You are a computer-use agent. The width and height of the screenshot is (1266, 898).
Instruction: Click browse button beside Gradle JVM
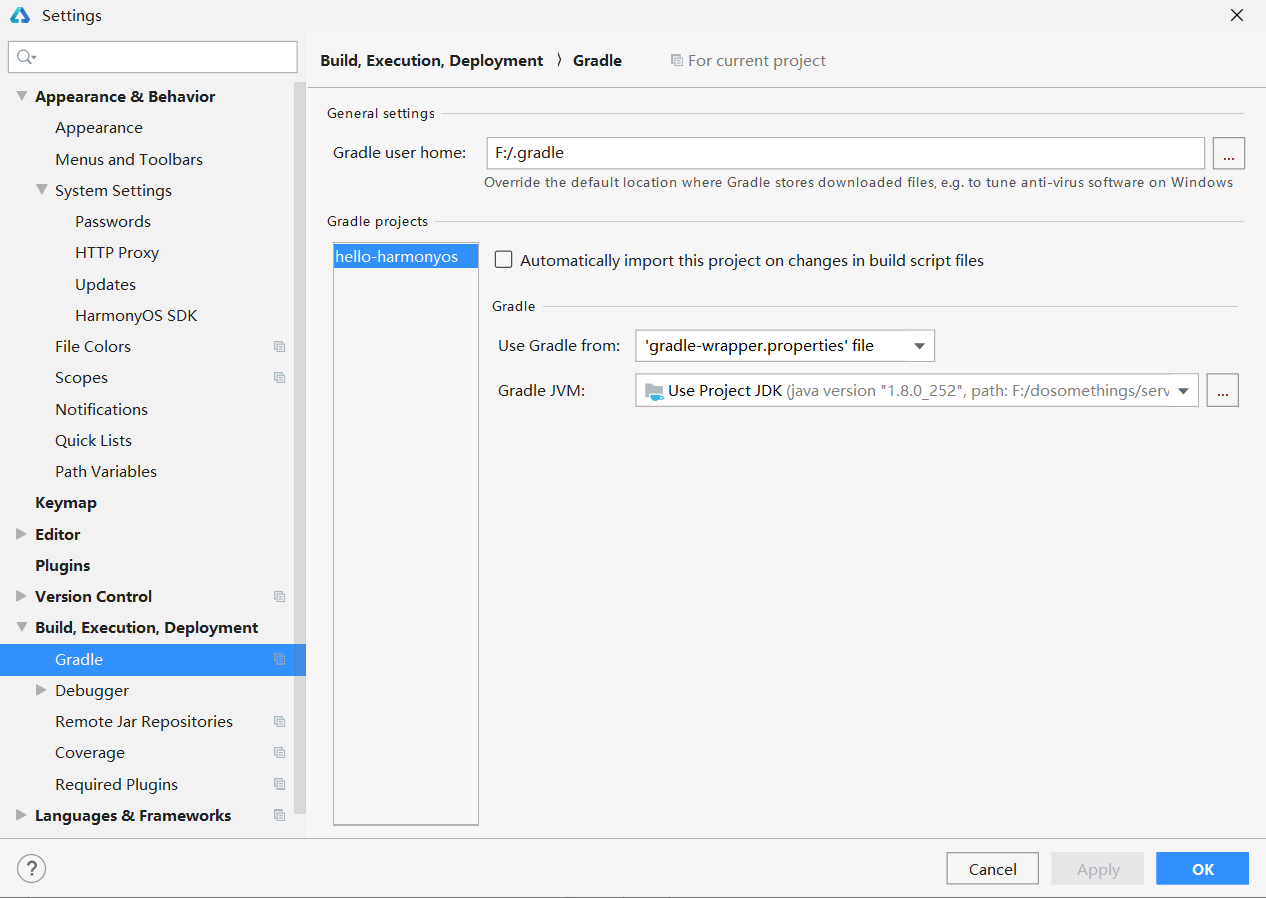pyautogui.click(x=1222, y=391)
